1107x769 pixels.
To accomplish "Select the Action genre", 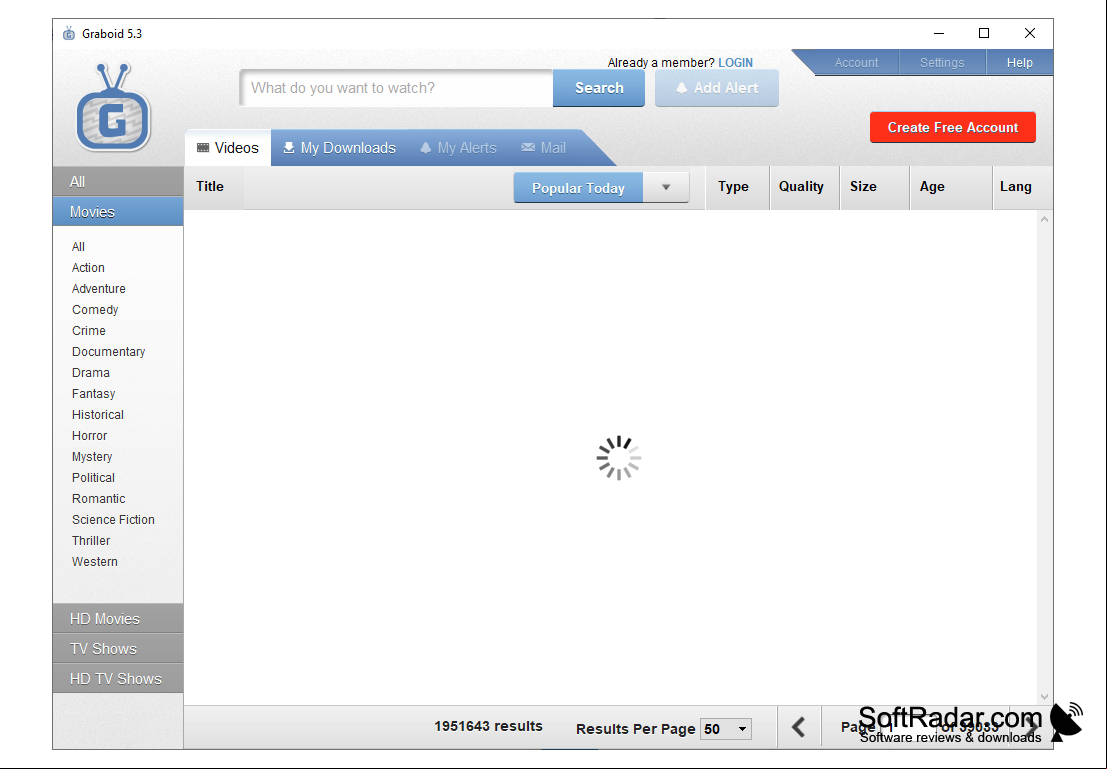I will coord(88,268).
